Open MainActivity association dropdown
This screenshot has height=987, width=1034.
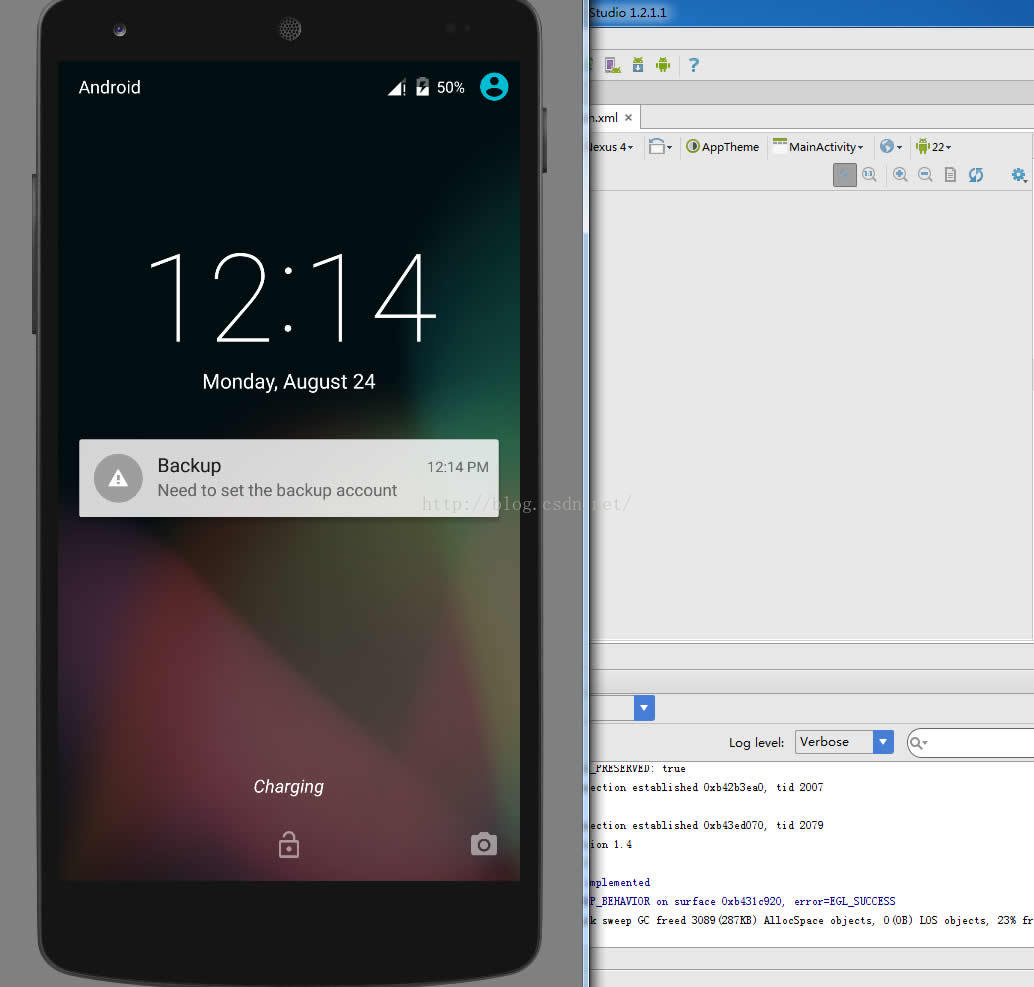pyautogui.click(x=818, y=146)
